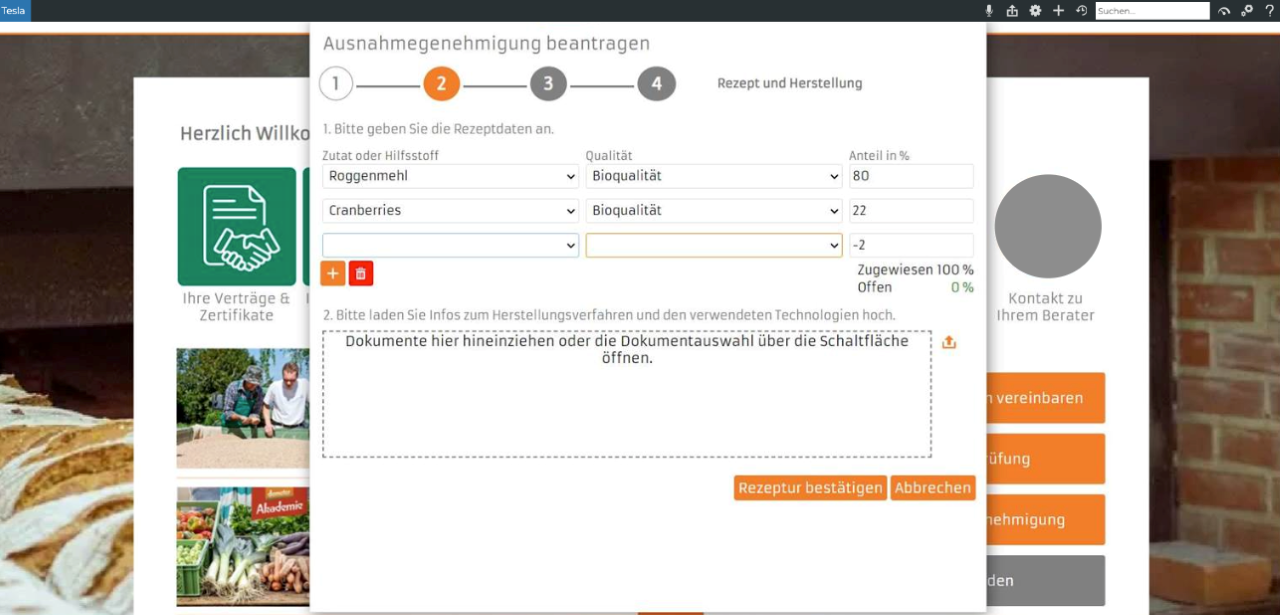Jump to wizard step 3 circle
1280x615 pixels.
(548, 84)
